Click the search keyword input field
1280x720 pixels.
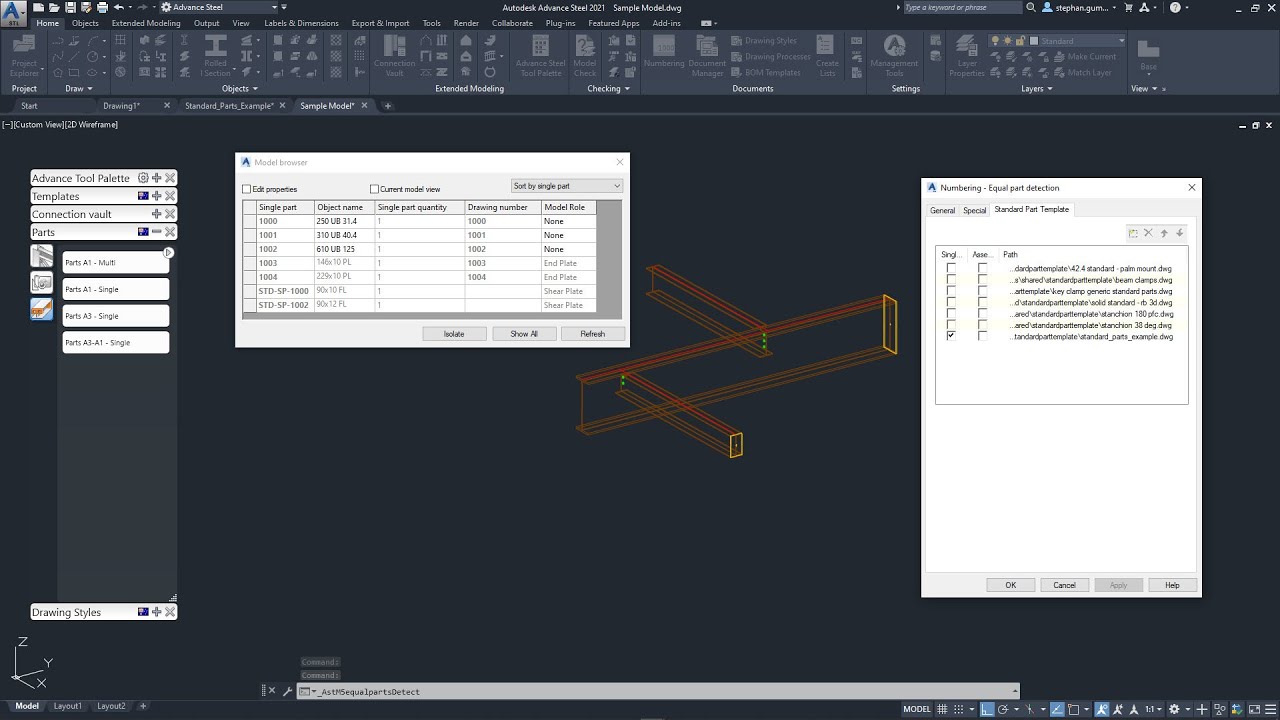pyautogui.click(x=961, y=7)
